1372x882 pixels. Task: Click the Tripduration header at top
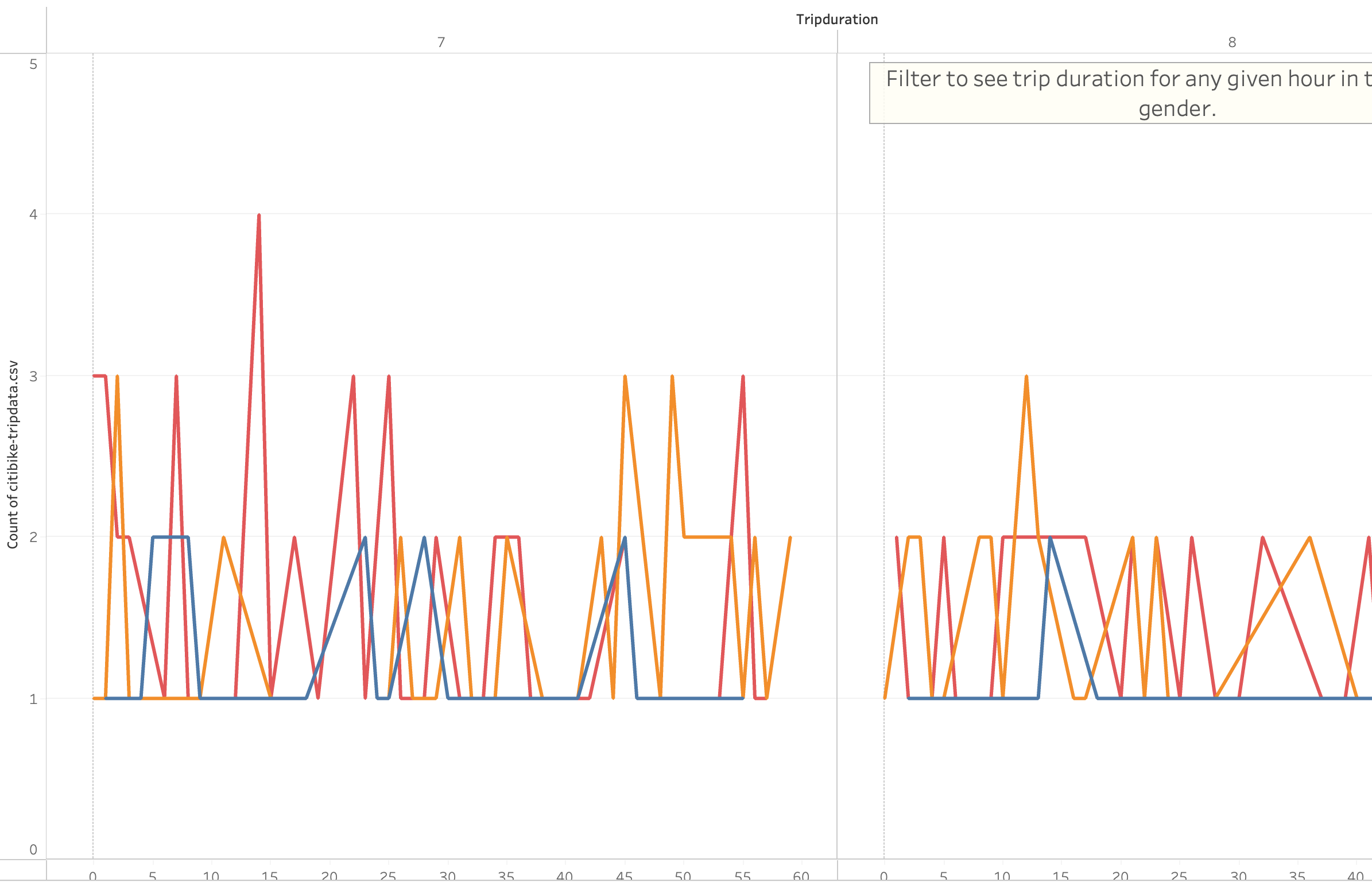[836, 20]
